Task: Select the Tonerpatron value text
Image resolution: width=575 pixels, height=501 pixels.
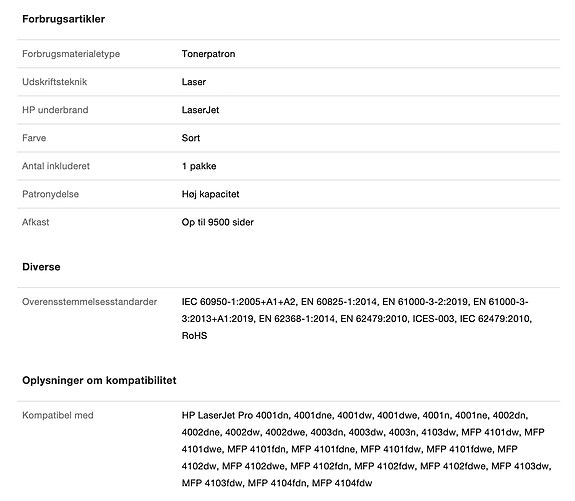Action: click(x=208, y=54)
